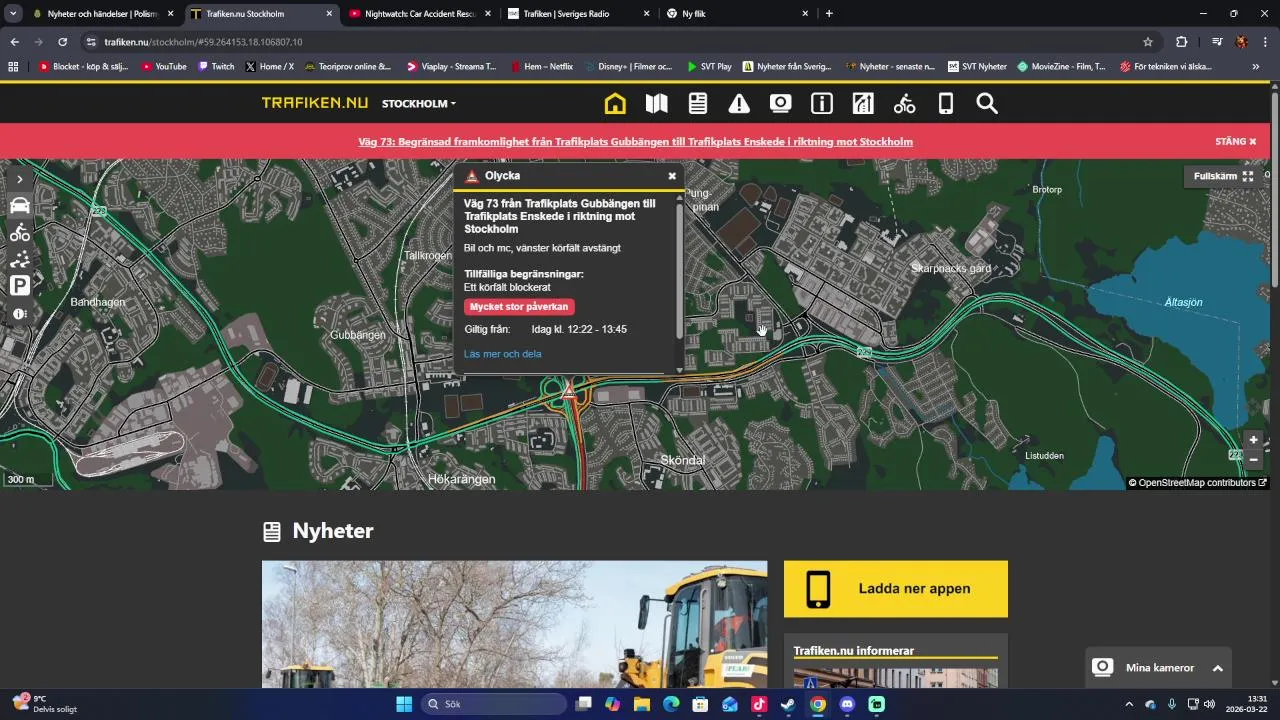1280x720 pixels.
Task: Click the Ladda ner appen button
Action: coord(896,589)
